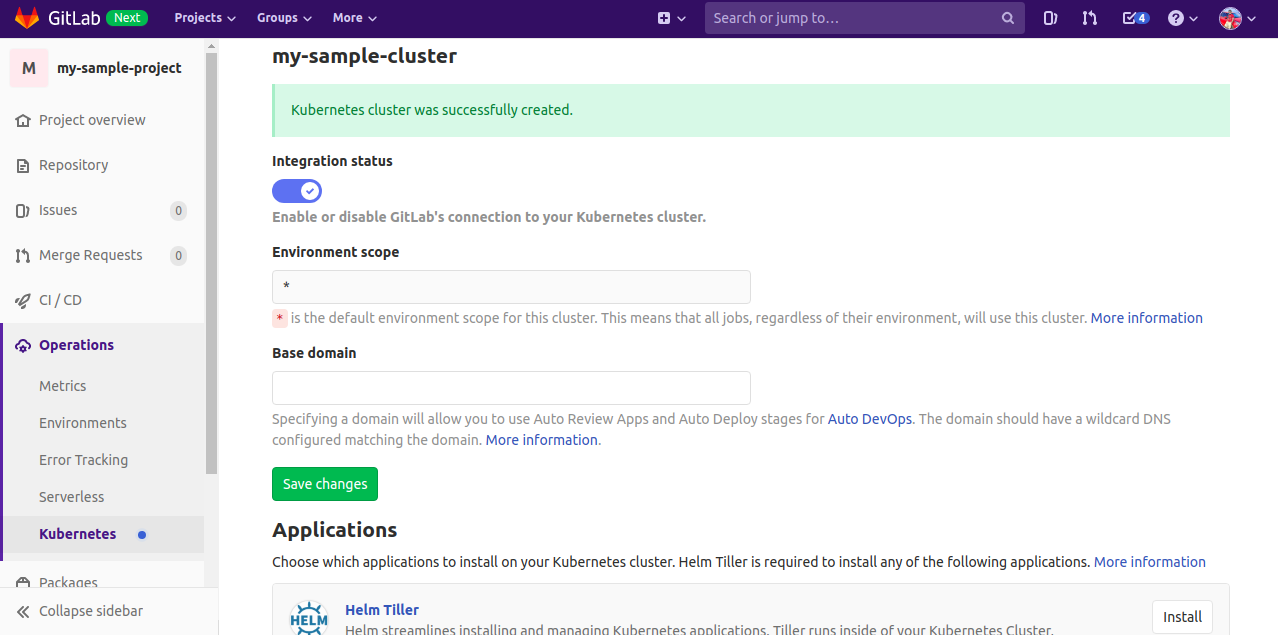The height and width of the screenshot is (635, 1278).
Task: Click the Next badge beside GitLab
Action: coord(127,18)
